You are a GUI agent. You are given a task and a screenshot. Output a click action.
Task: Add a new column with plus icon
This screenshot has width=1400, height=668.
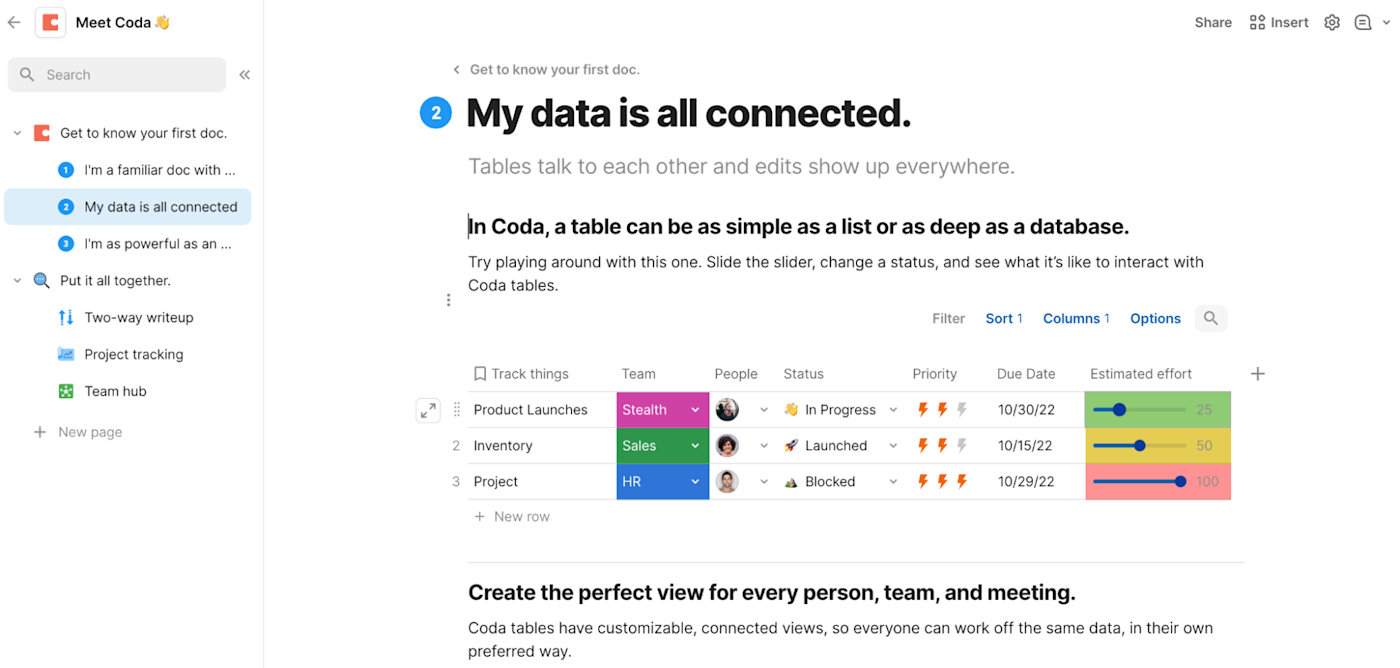[1258, 373]
